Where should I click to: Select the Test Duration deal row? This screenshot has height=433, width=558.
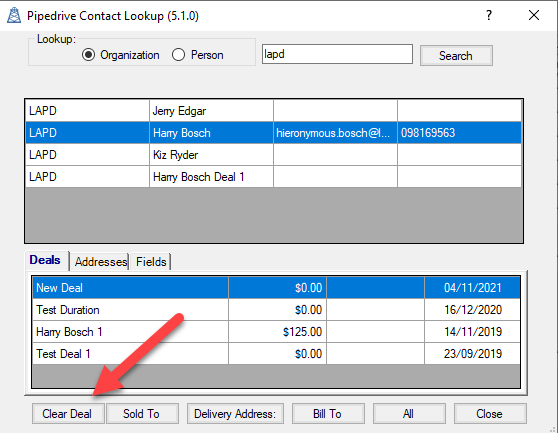tap(276, 310)
